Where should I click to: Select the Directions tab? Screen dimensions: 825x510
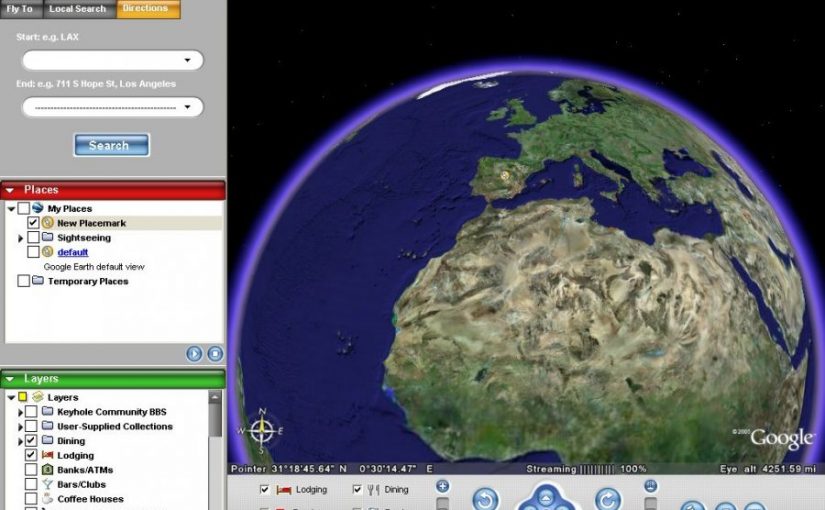[148, 9]
